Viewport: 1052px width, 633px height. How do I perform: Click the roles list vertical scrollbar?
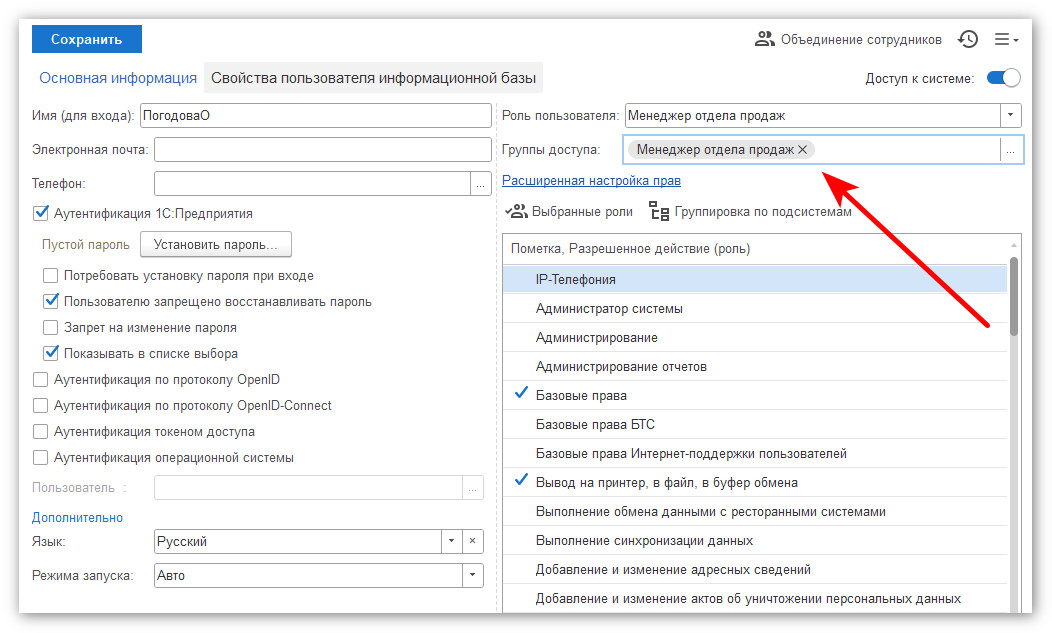[1014, 296]
